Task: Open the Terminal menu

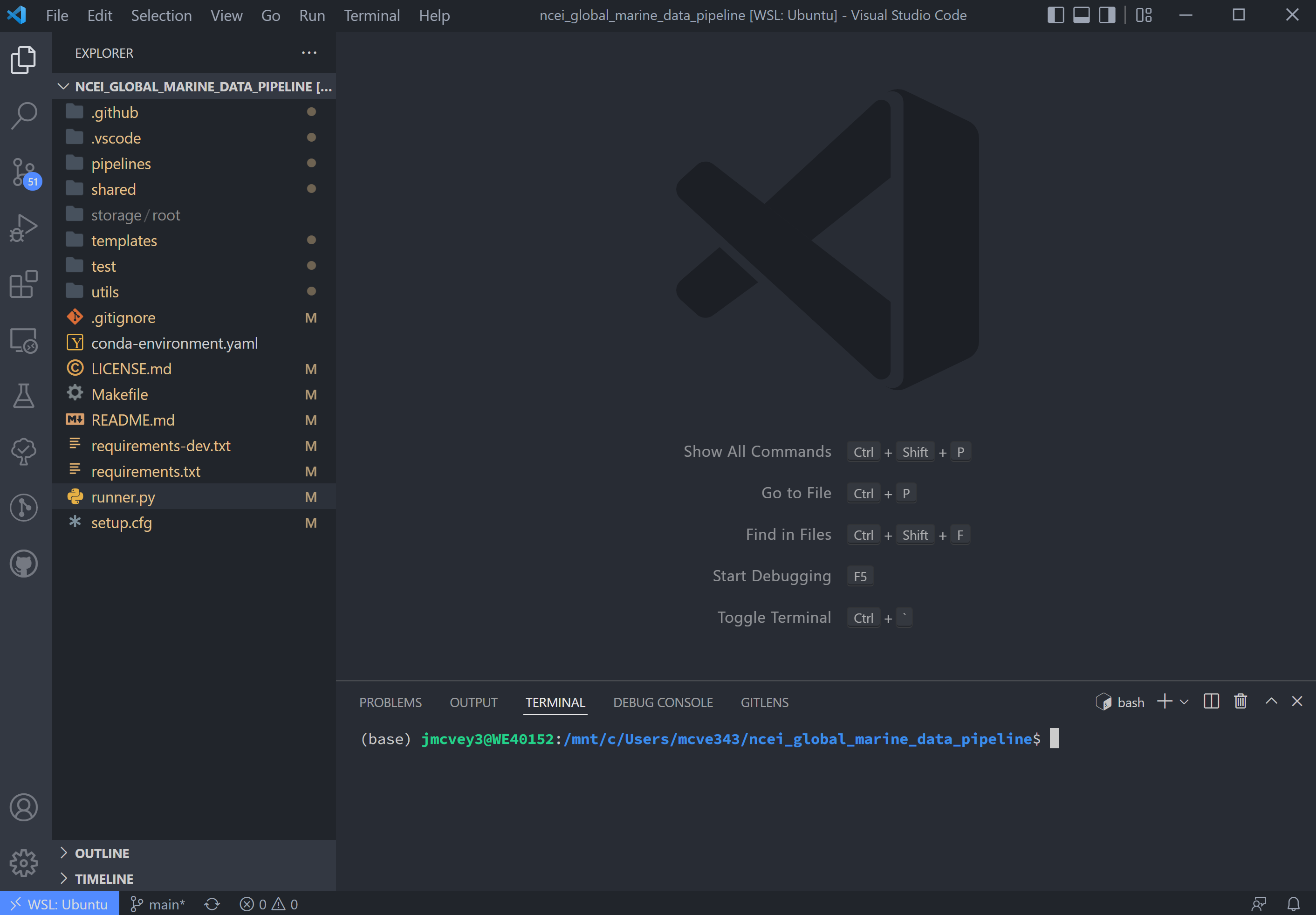Action: pyautogui.click(x=371, y=15)
